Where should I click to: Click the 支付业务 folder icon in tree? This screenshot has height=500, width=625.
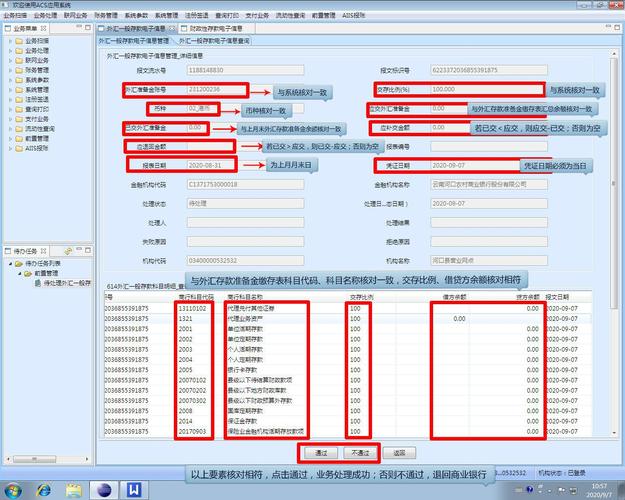click(19, 119)
